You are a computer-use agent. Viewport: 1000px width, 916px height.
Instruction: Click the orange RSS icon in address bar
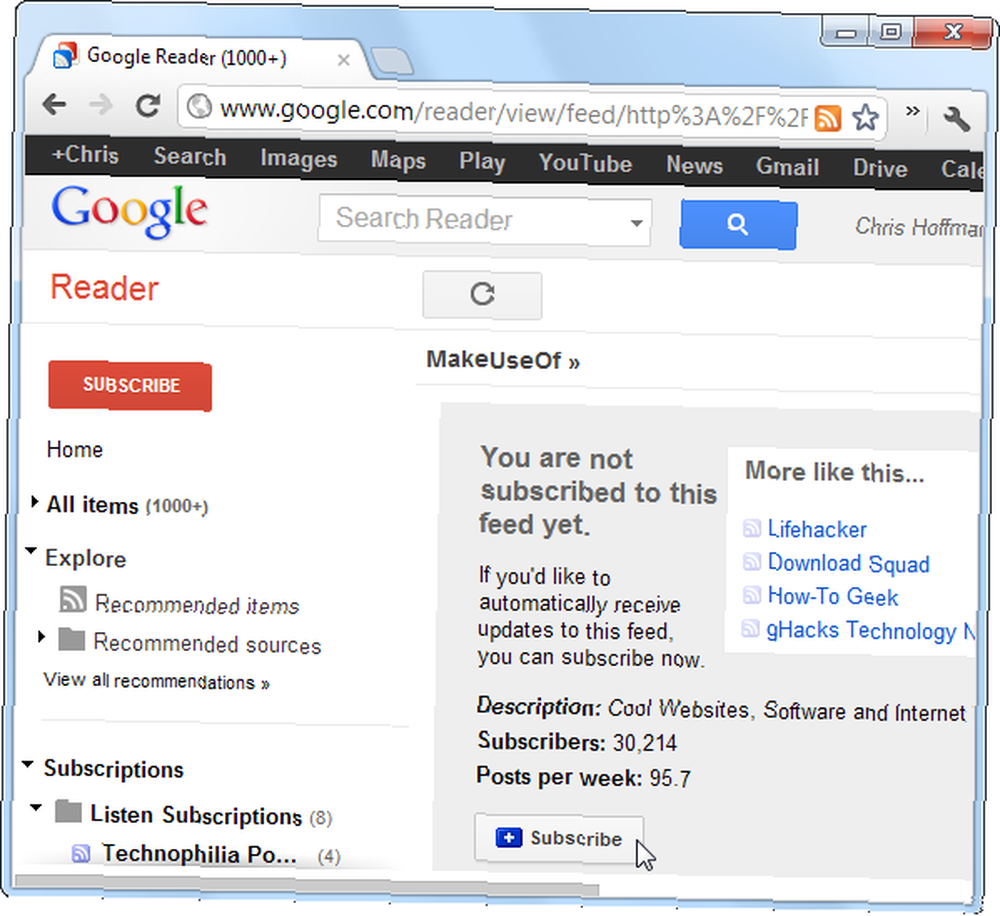pyautogui.click(x=828, y=118)
